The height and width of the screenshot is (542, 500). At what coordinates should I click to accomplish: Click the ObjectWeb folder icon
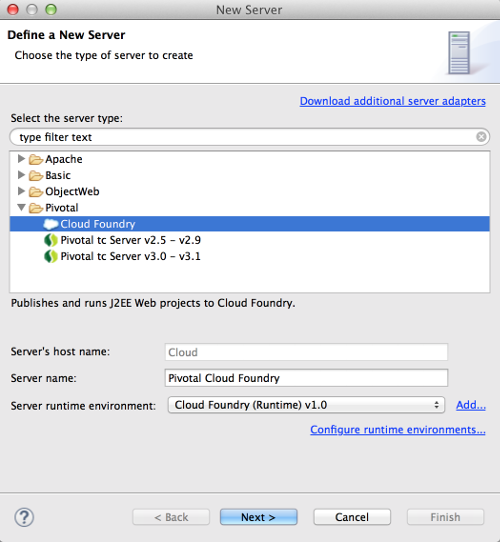pyautogui.click(x=36, y=192)
